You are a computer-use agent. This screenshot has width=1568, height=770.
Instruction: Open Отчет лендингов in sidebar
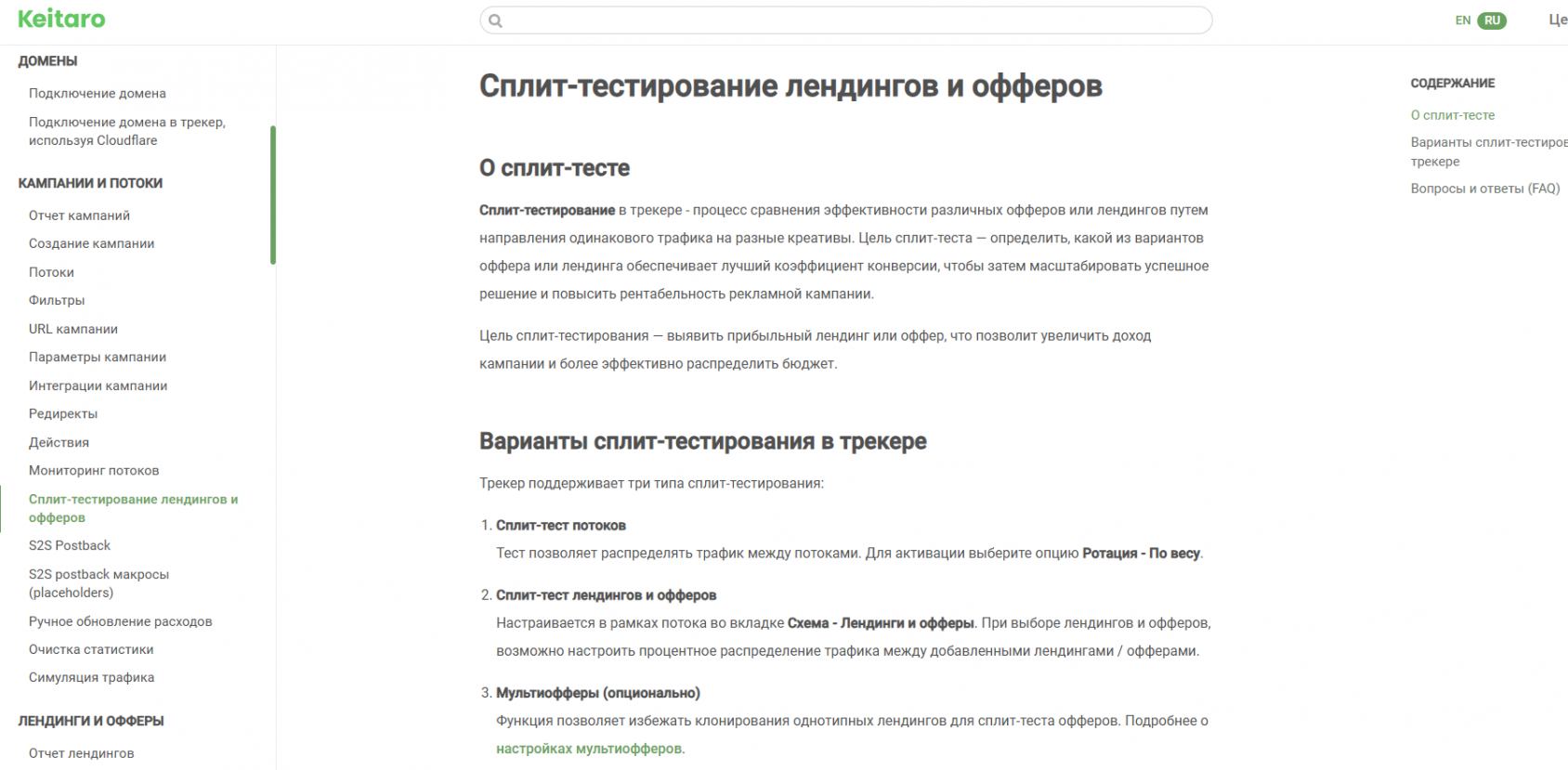point(81,753)
